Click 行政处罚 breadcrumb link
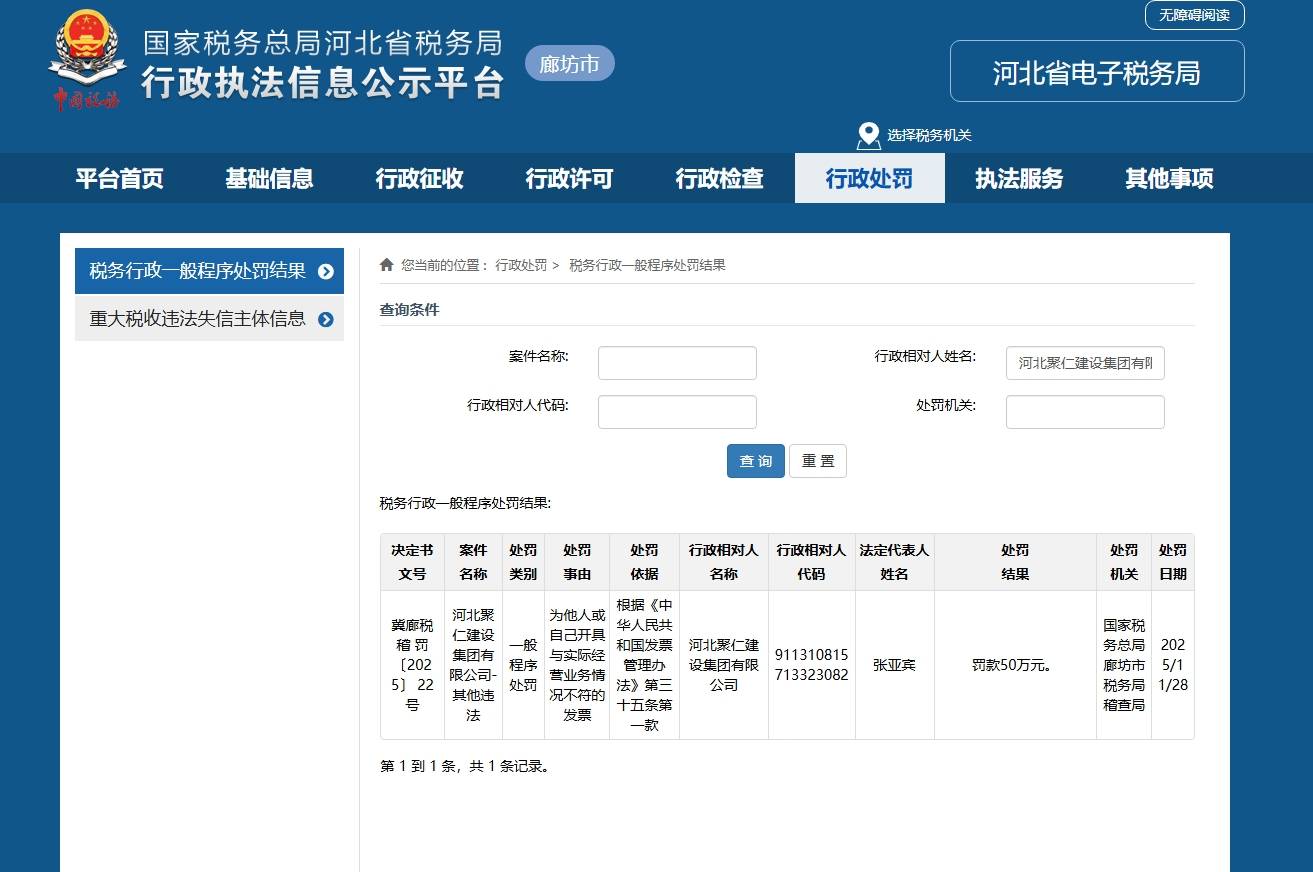Image resolution: width=1313 pixels, height=872 pixels. [x=521, y=265]
